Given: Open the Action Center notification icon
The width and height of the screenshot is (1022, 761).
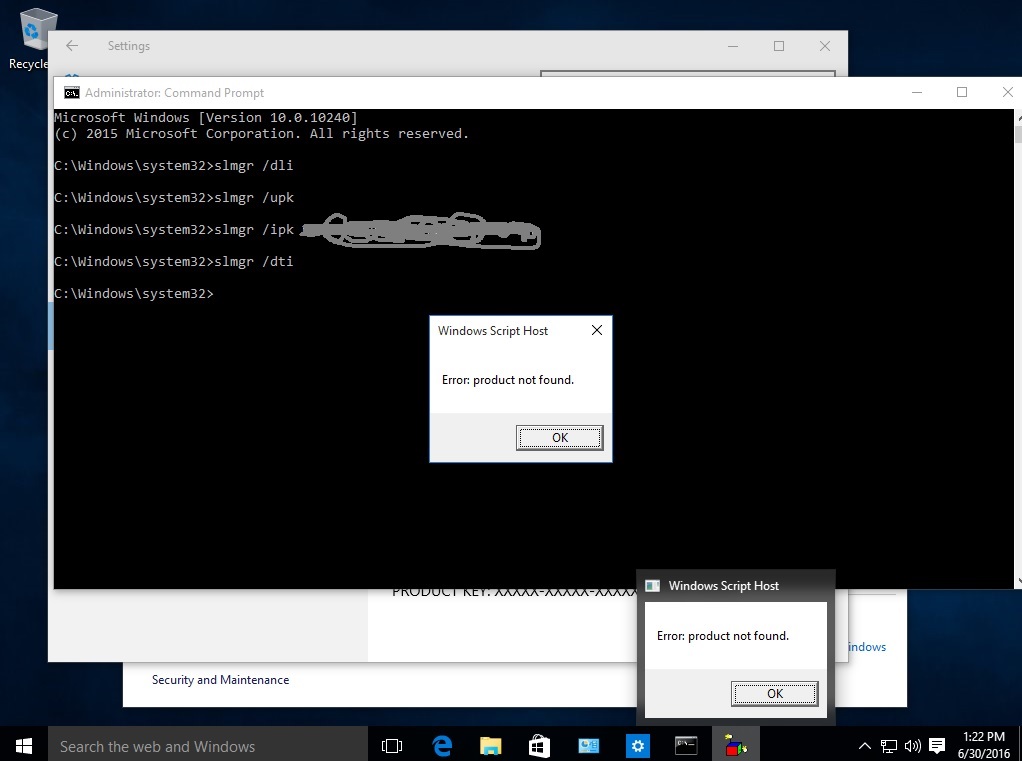Looking at the screenshot, I should (x=937, y=746).
